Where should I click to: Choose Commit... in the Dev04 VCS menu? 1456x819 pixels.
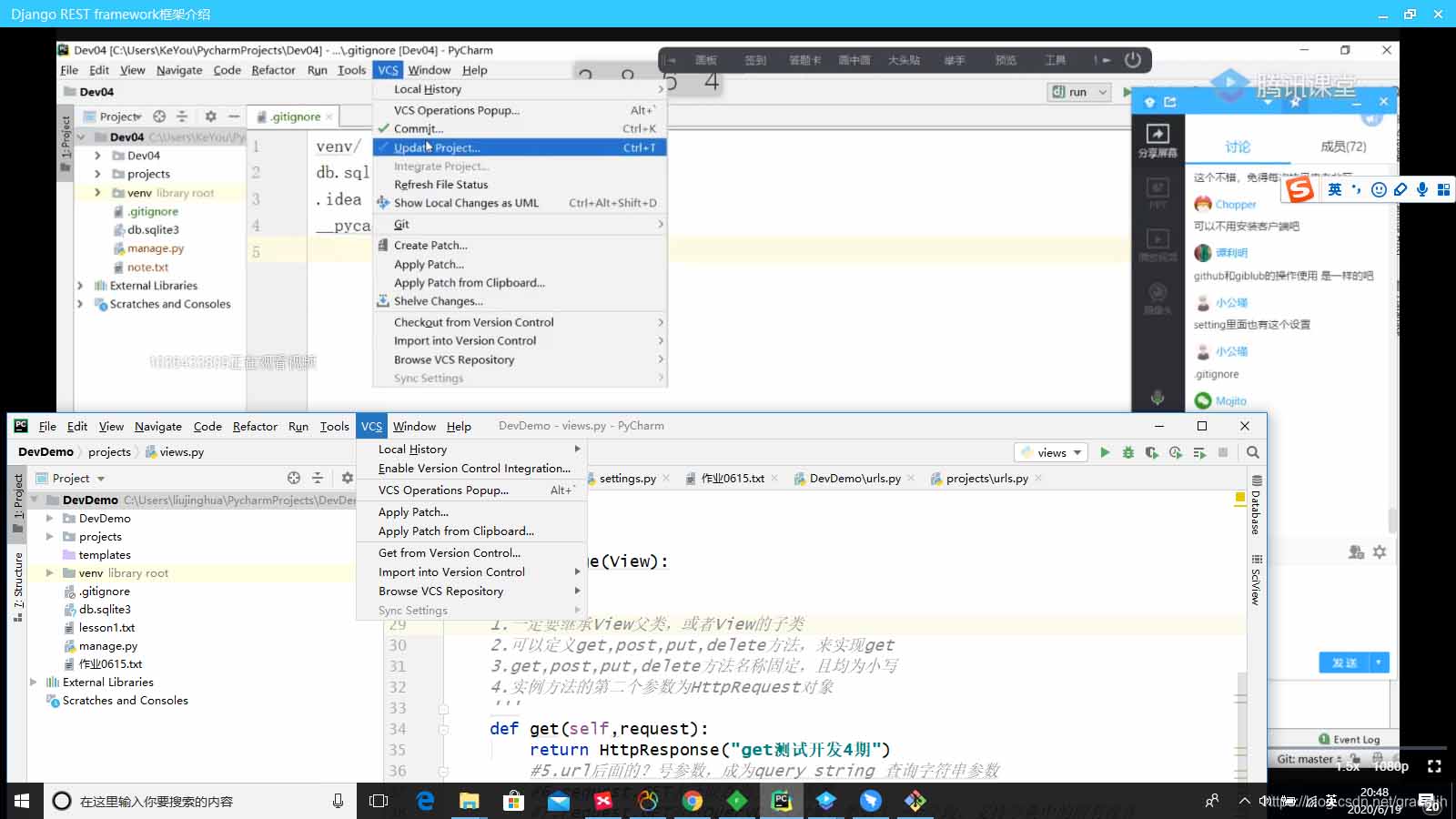pos(520,128)
